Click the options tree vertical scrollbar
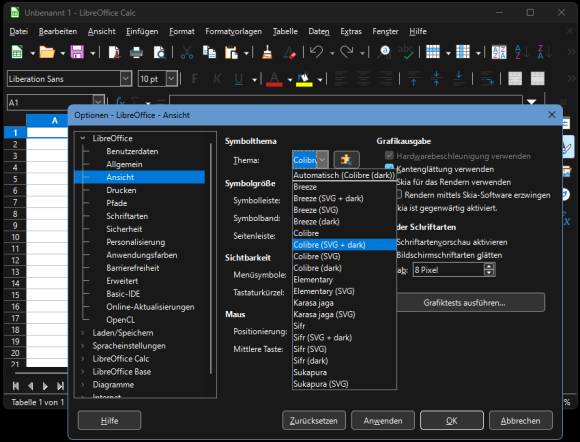 211,258
